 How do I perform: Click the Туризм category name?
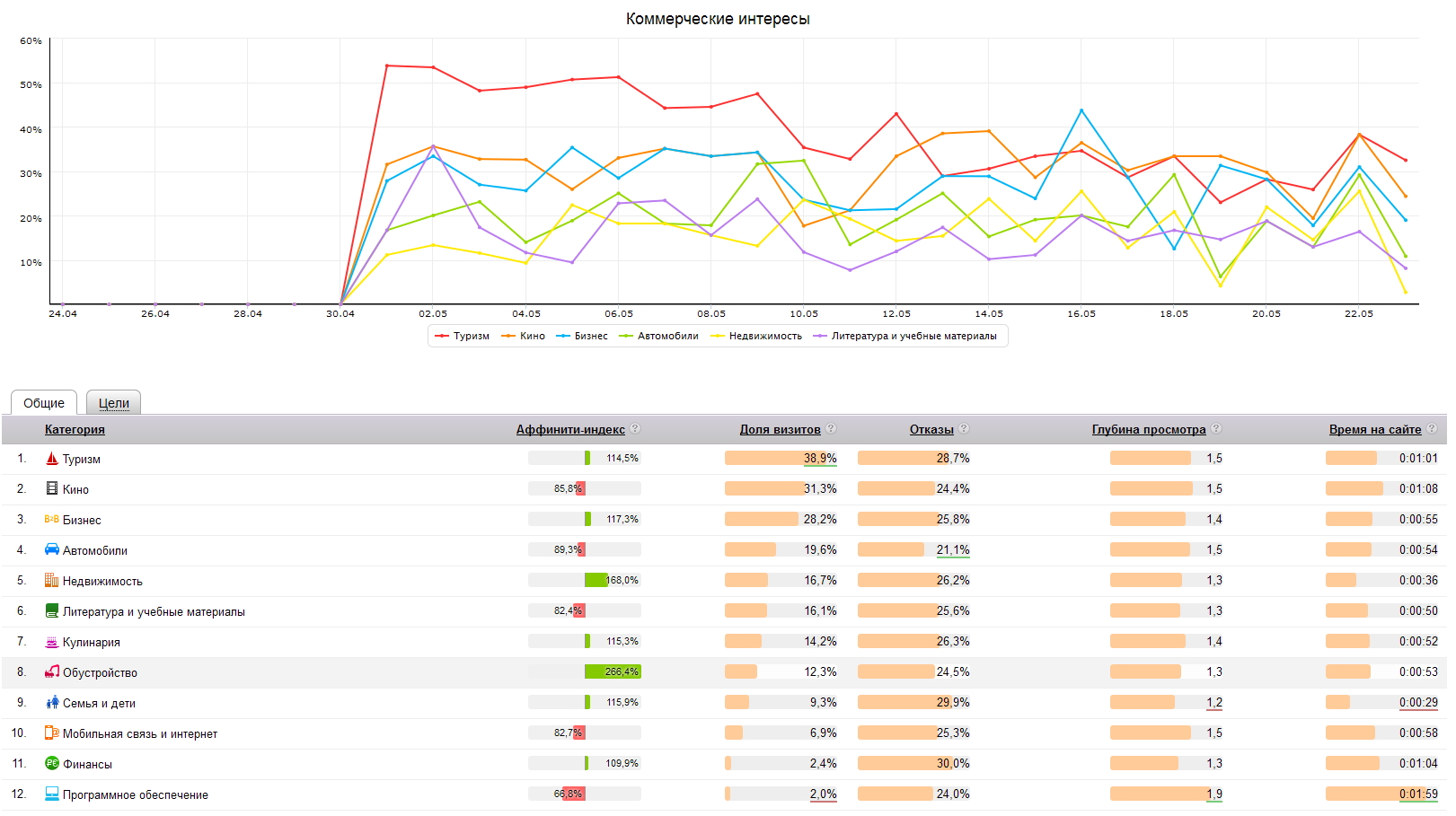[x=82, y=459]
